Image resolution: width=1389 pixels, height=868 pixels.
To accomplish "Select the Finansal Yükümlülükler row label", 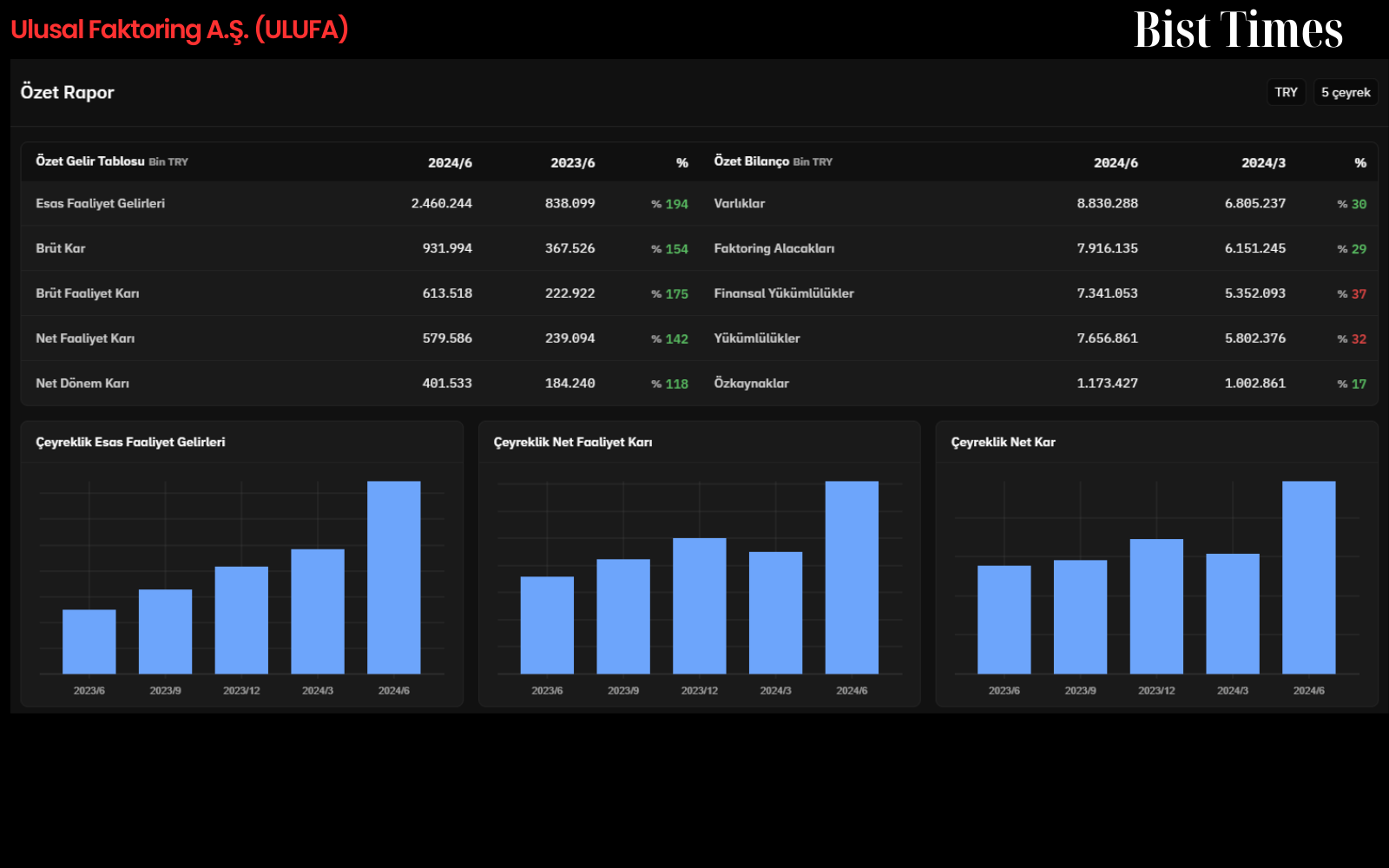I will 784,293.
